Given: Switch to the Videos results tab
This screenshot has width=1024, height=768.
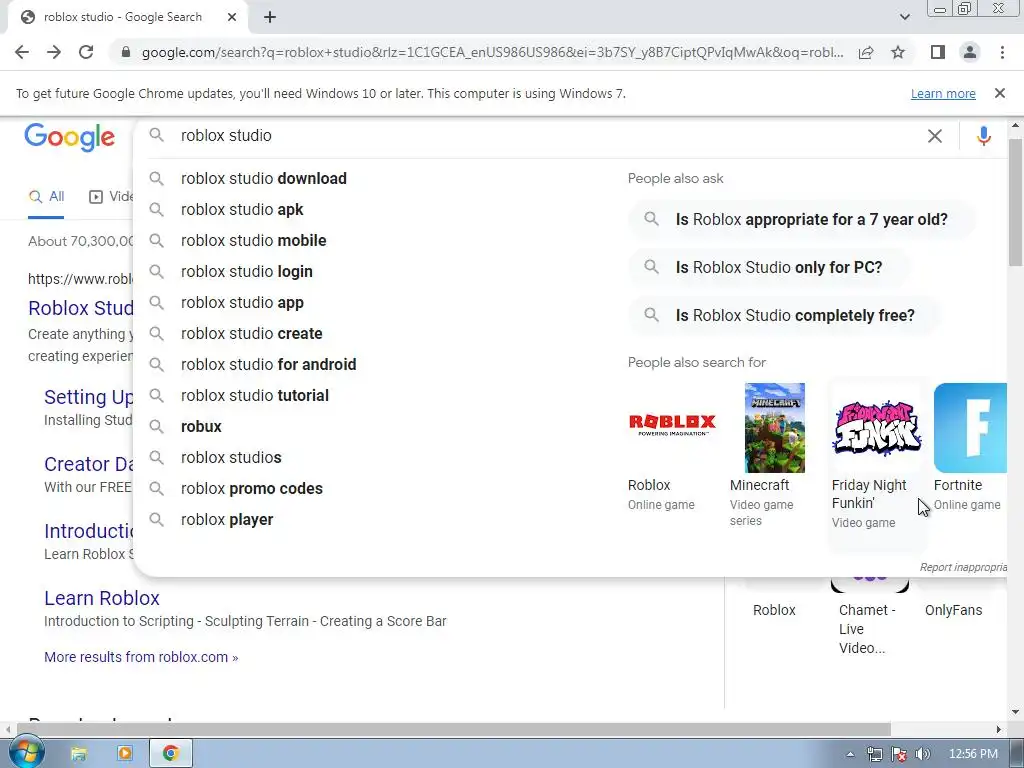Looking at the screenshot, I should point(111,197).
